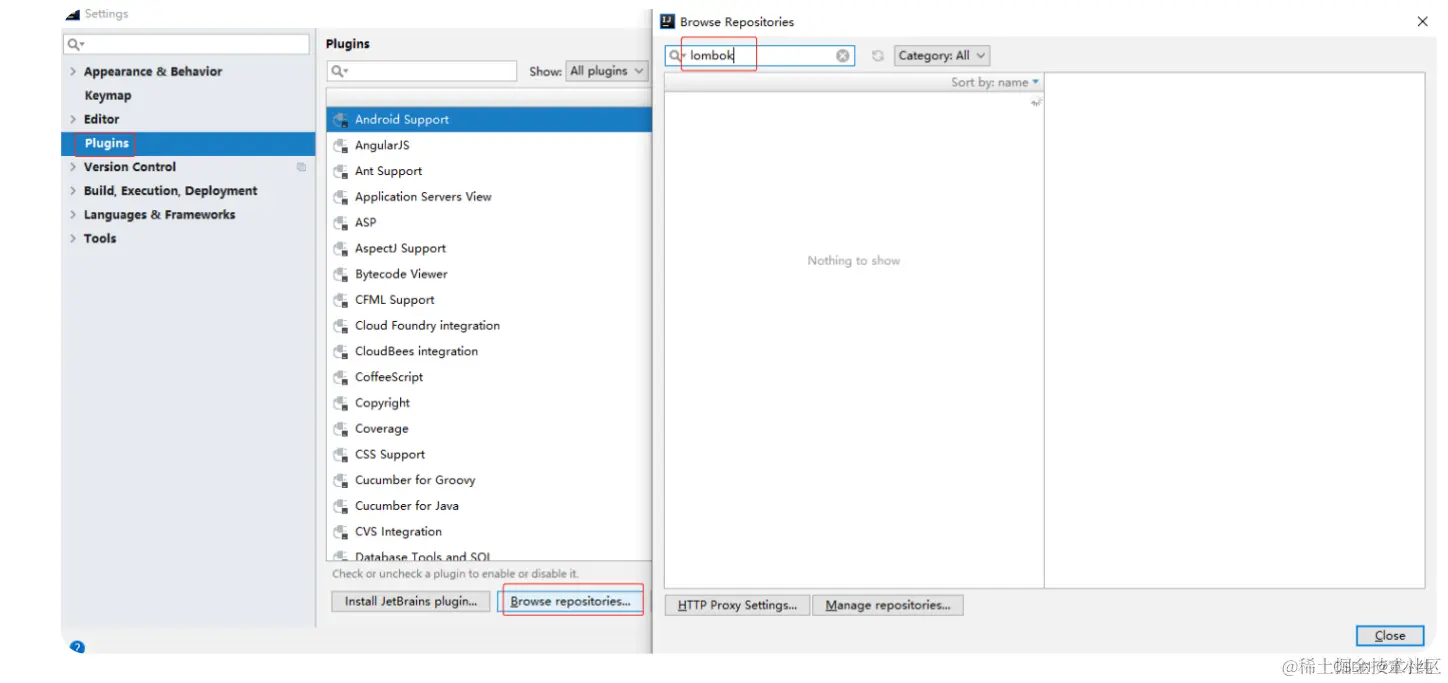Image resolution: width=1448 pixels, height=683 pixels.
Task: Select Cucumber for Groovy plugin name
Action: pos(415,480)
